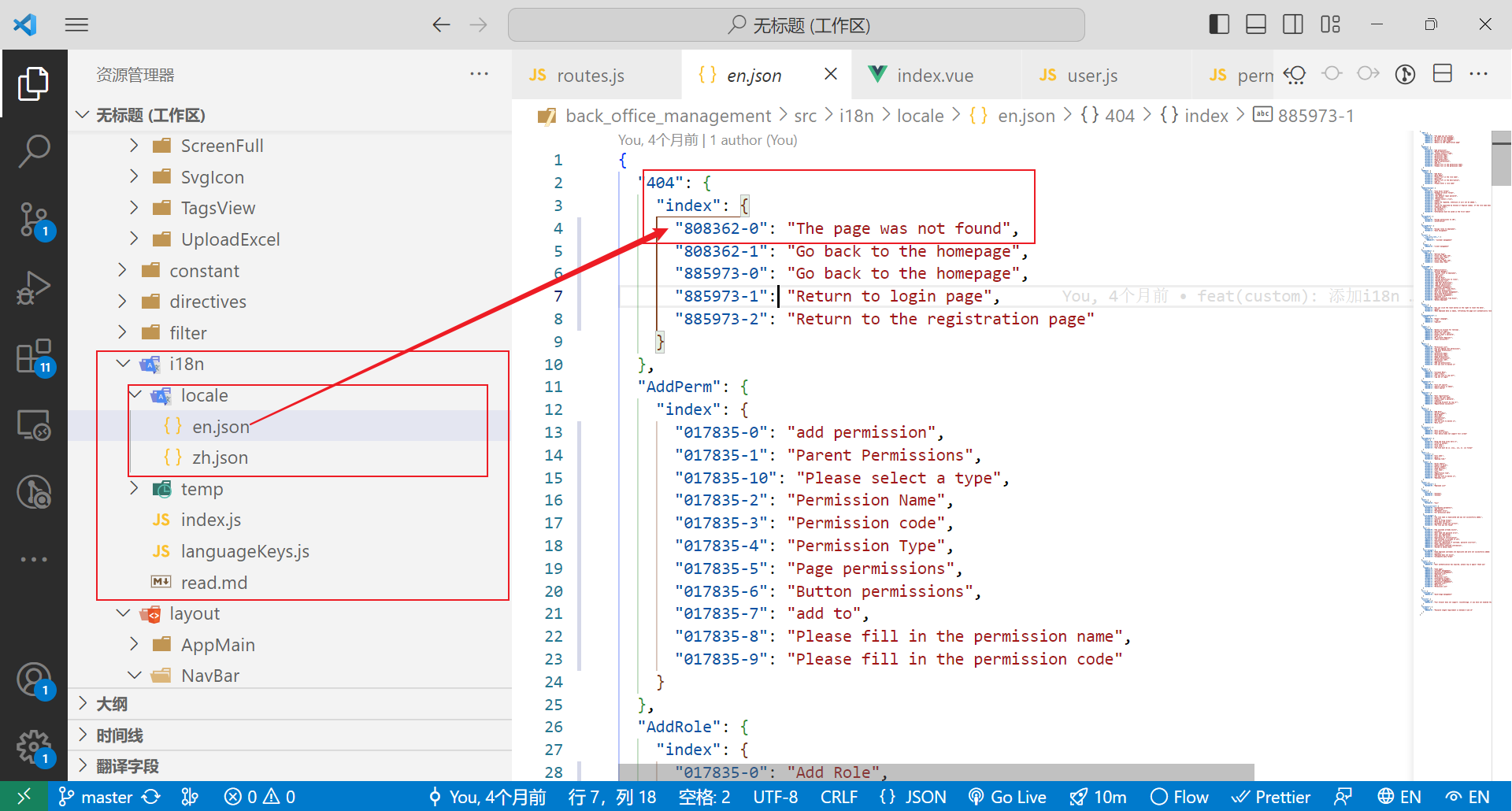Toggle the primary sidebar layout button
Screen dimensions: 1512x811
coord(1218,24)
